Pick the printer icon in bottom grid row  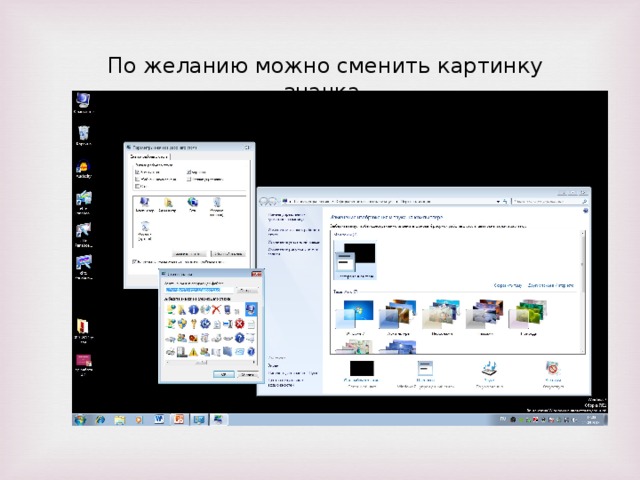click(x=171, y=351)
